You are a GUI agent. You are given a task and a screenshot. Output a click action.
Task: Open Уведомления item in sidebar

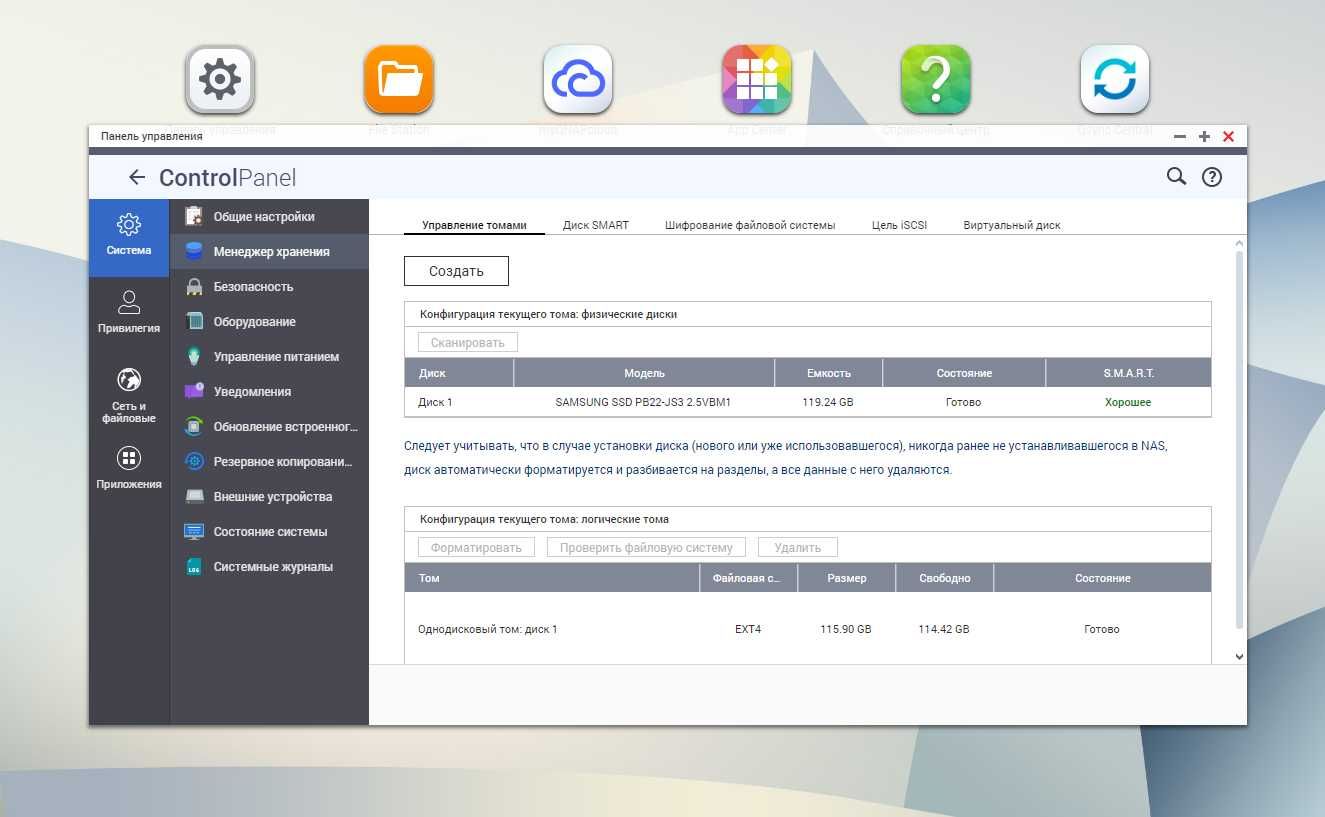[x=270, y=392]
